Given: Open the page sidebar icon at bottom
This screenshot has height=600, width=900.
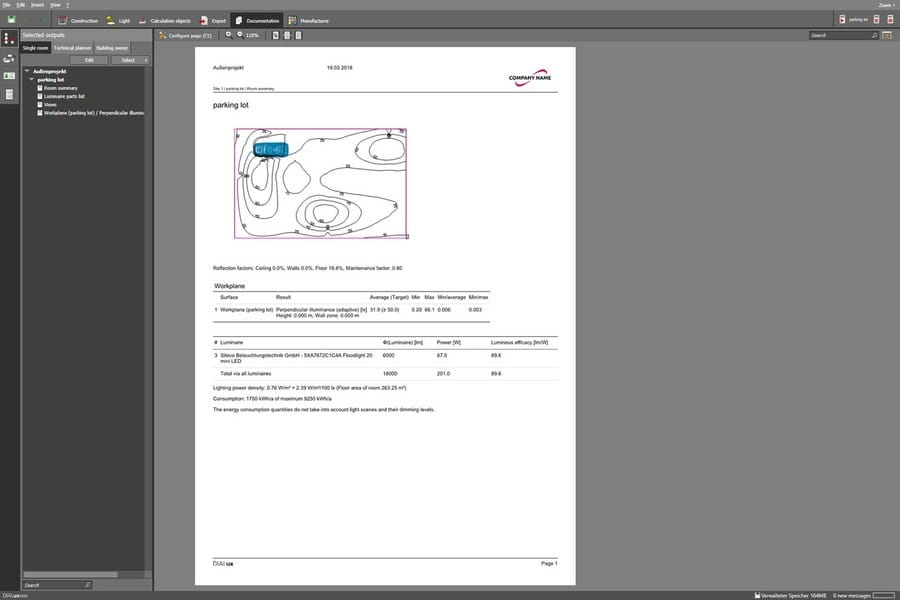Looking at the screenshot, I should coord(9,95).
